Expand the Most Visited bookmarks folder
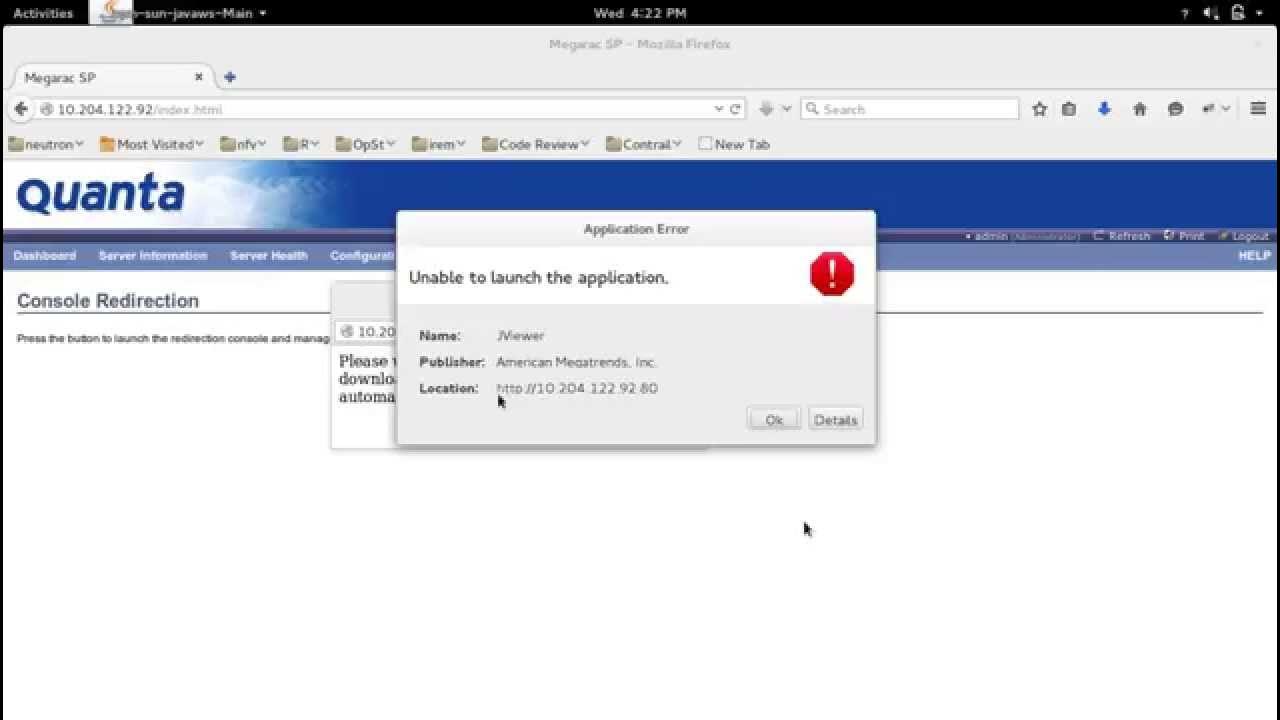Screen dimensions: 1280x720 click(x=152, y=144)
